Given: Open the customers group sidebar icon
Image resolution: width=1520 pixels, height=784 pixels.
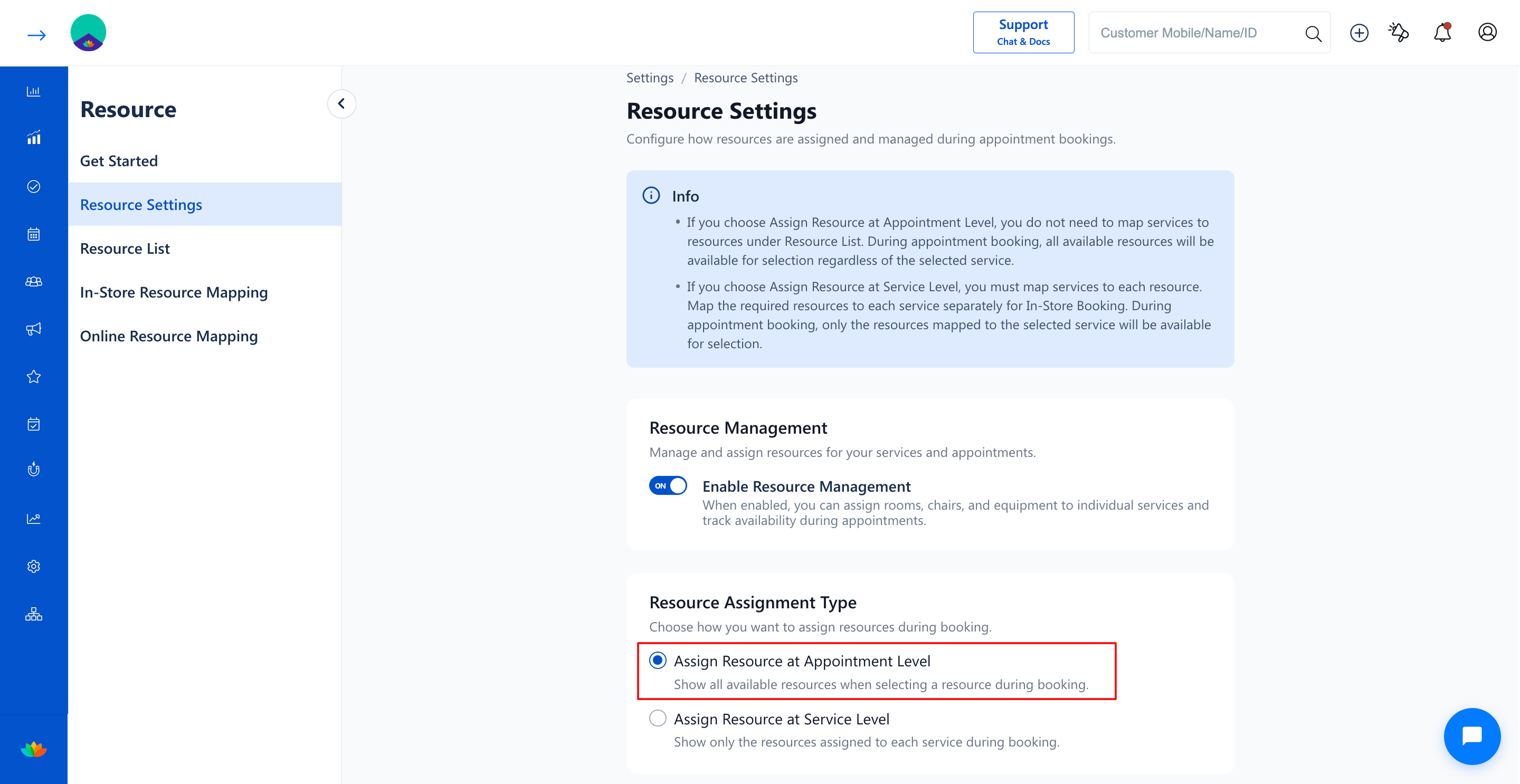Looking at the screenshot, I should (x=34, y=281).
